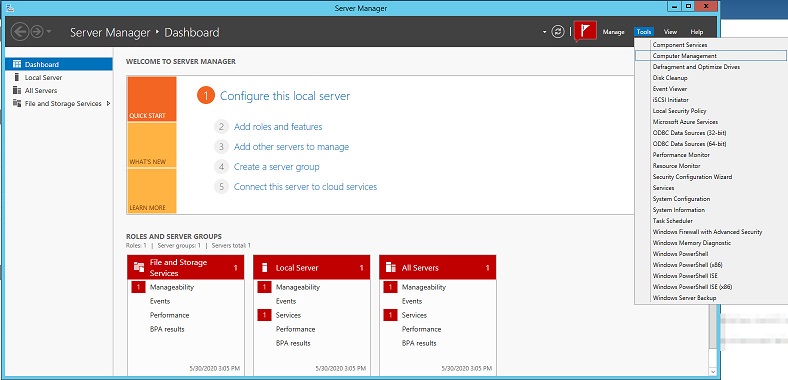Click Manageability in File and Storage Services tile
The image size is (788, 380).
coord(172,287)
